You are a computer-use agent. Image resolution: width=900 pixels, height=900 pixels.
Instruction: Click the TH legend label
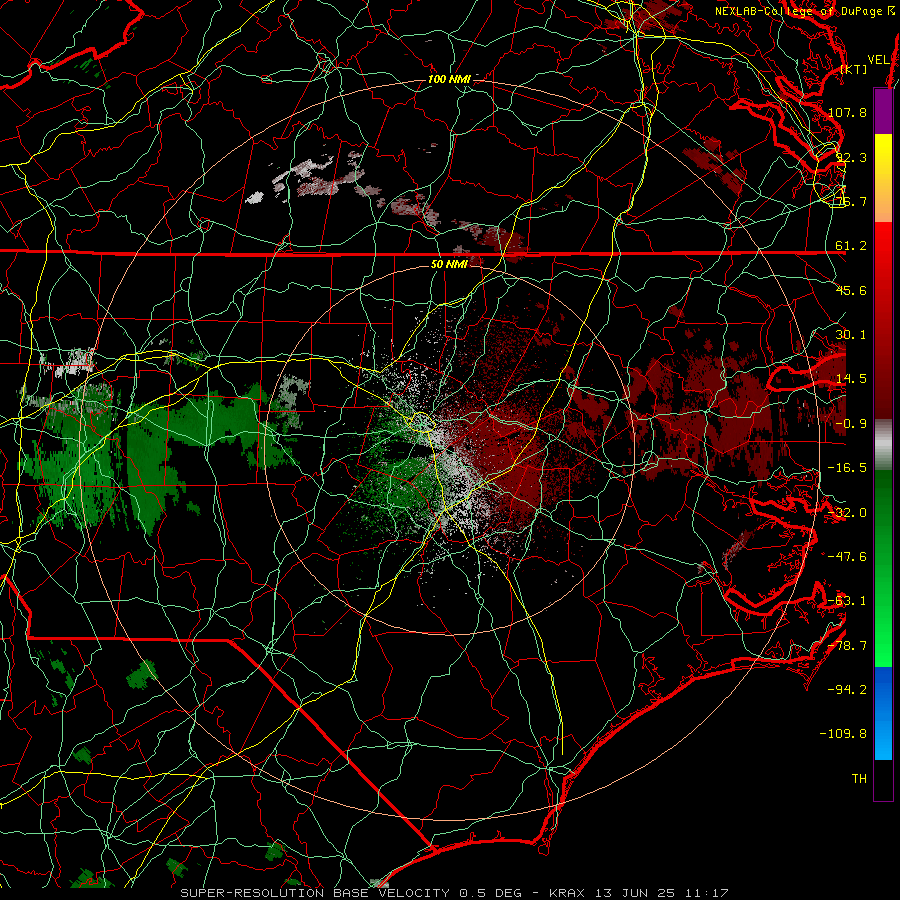[x=859, y=779]
